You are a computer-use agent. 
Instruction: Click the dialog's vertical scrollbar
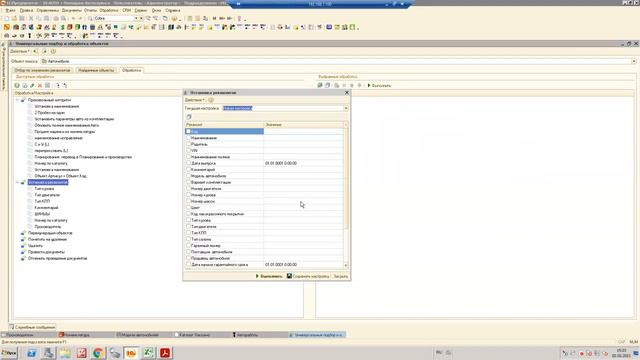(x=346, y=180)
